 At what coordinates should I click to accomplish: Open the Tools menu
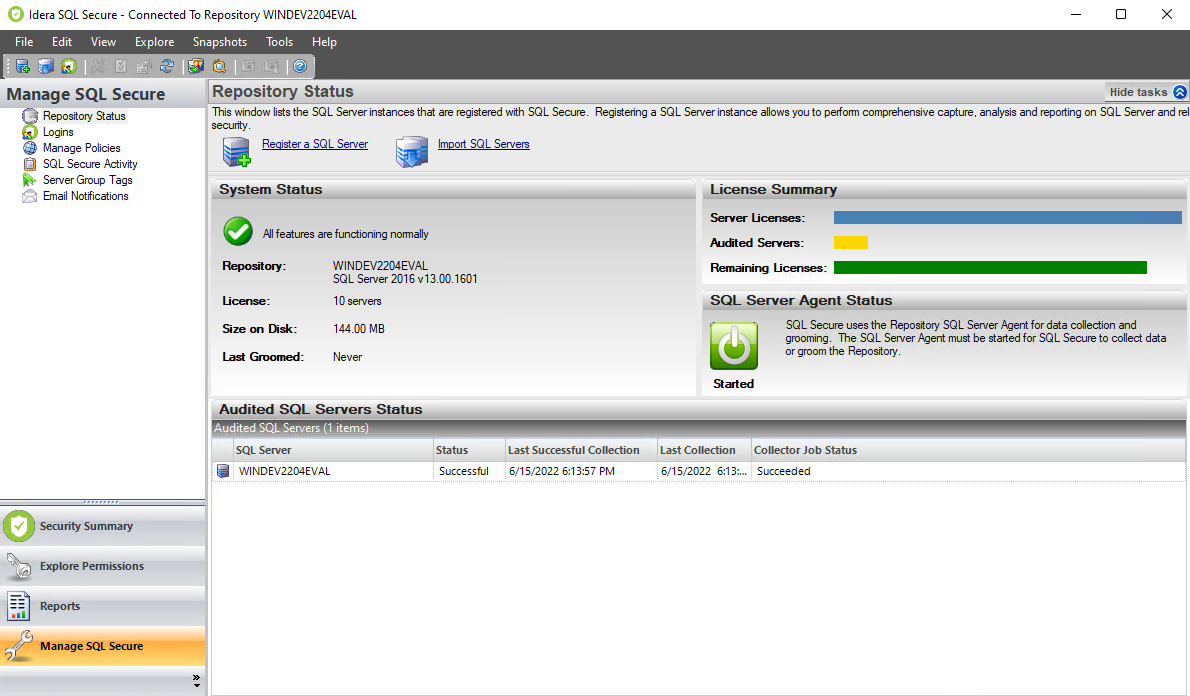coord(279,42)
